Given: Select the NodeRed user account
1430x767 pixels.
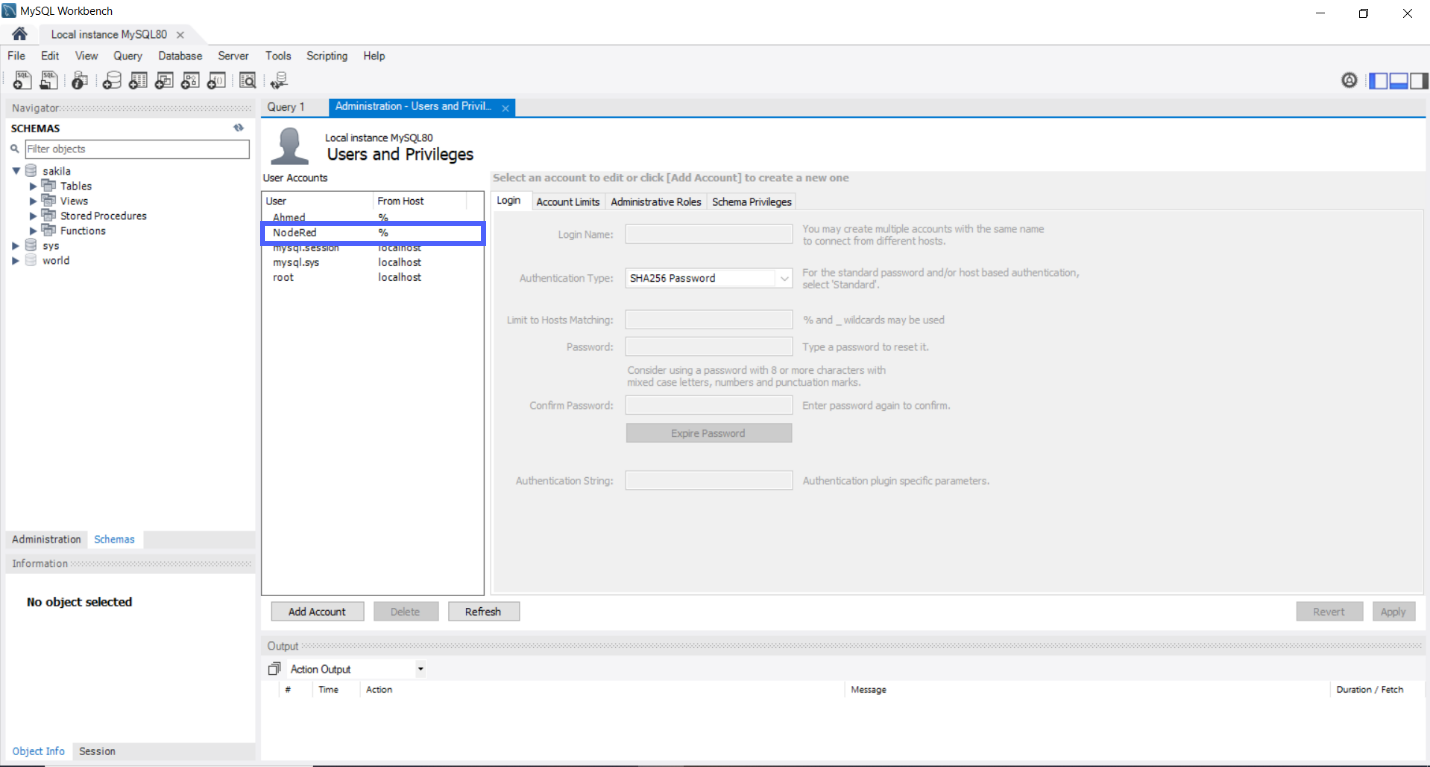Looking at the screenshot, I should coord(372,233).
